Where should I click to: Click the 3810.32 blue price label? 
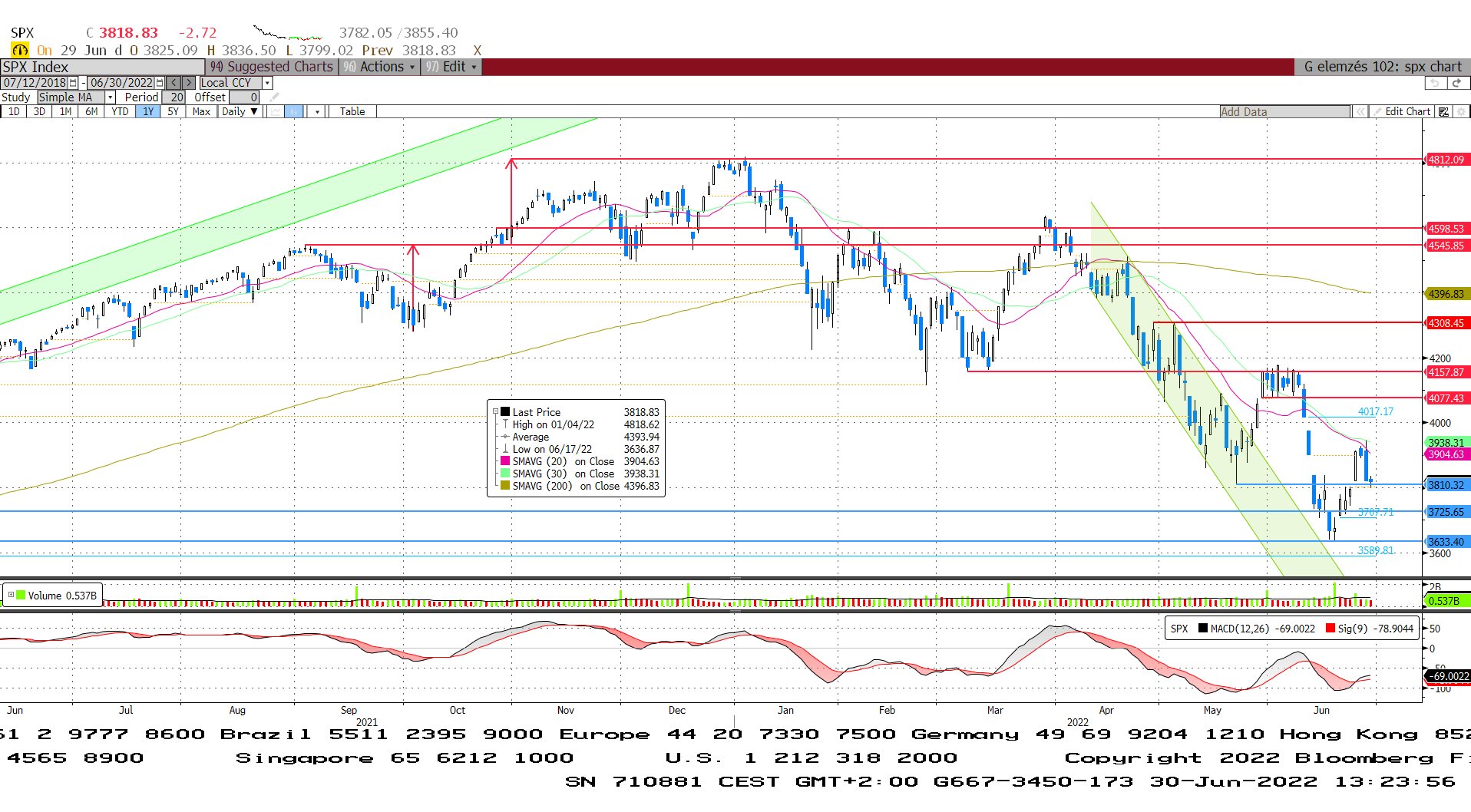coord(1447,485)
